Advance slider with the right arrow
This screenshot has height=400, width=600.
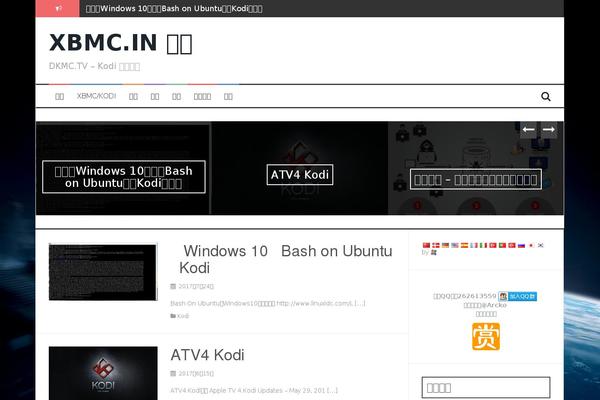[x=548, y=130]
